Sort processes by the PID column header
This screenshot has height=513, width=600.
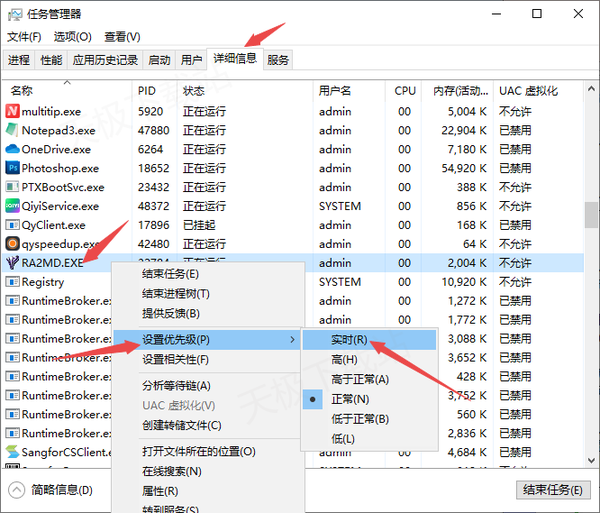tap(147, 90)
